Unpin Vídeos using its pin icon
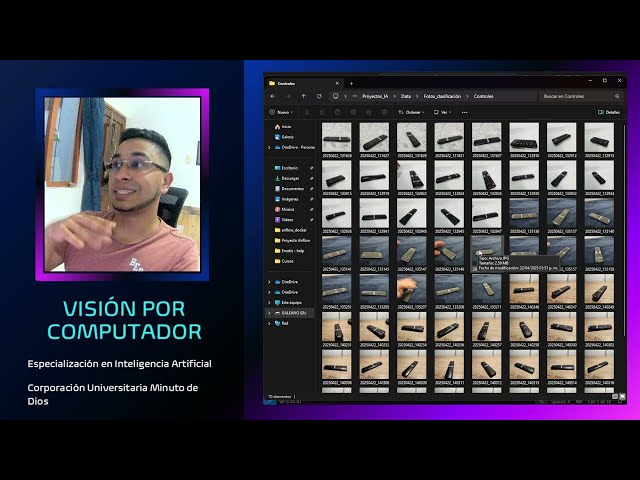This screenshot has width=640, height=480. (x=311, y=220)
